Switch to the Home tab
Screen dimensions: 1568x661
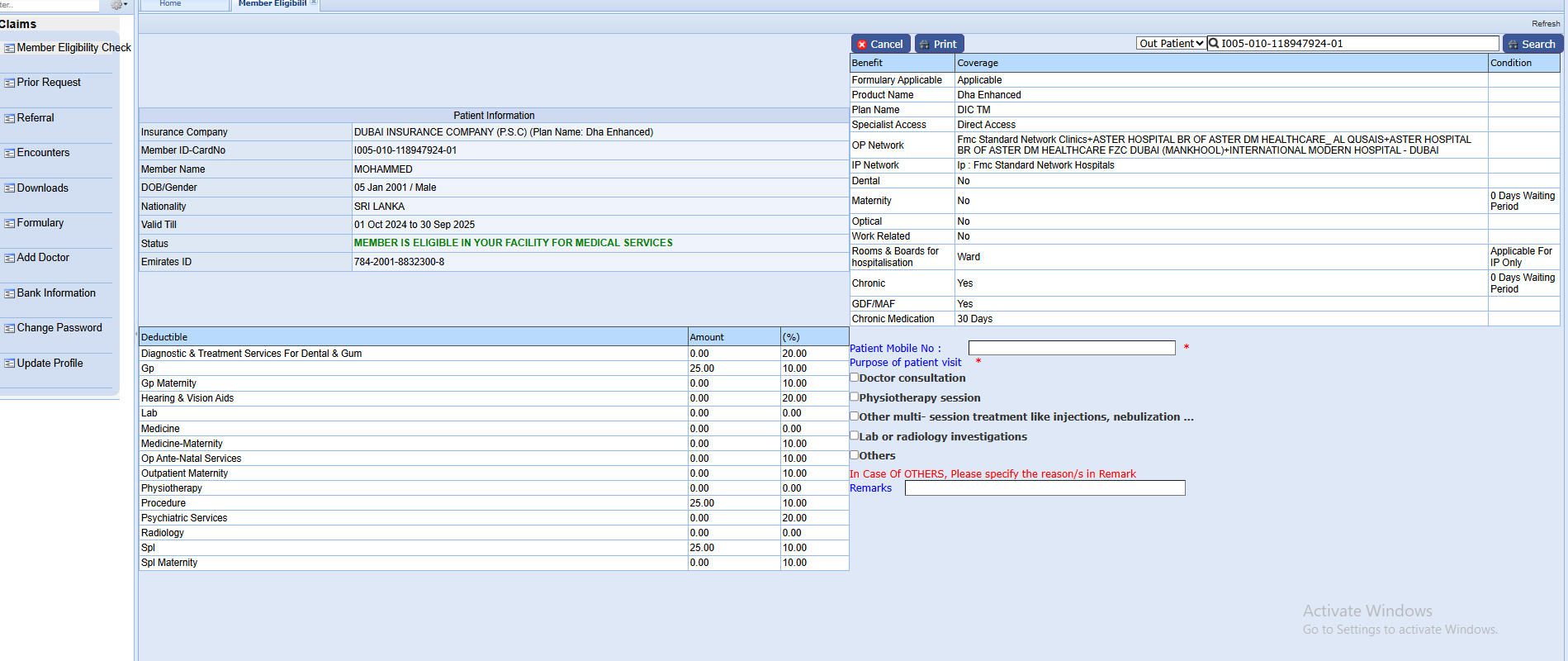pyautogui.click(x=170, y=4)
